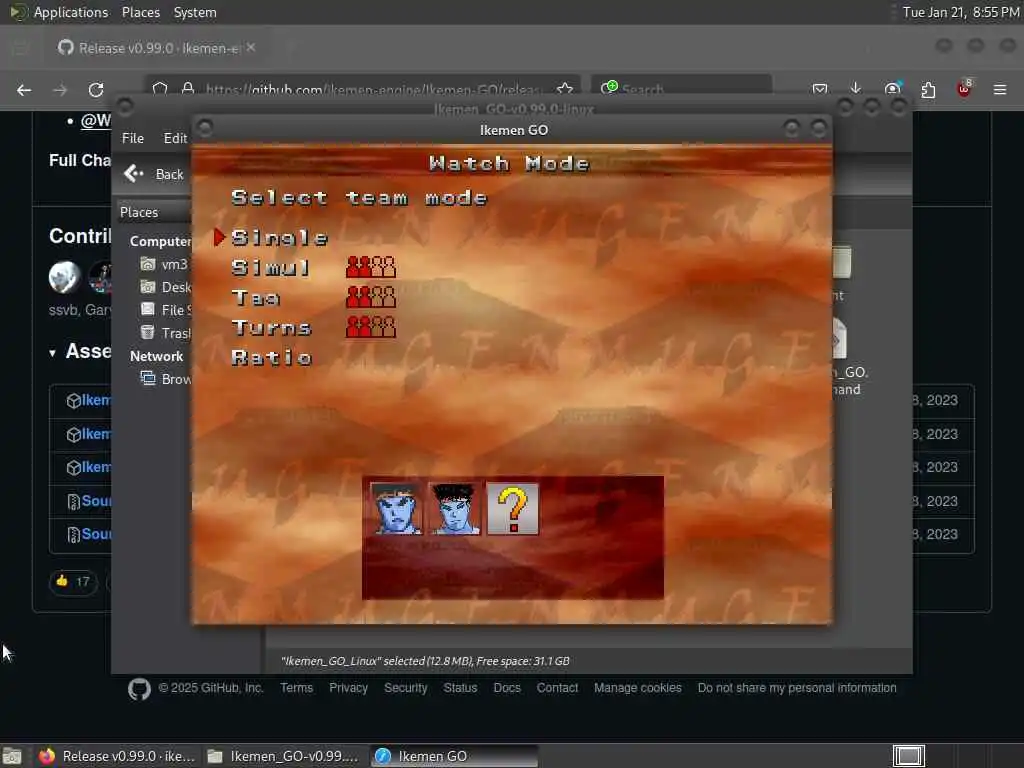
Task: Choose Tag team mode
Action: coord(256,298)
